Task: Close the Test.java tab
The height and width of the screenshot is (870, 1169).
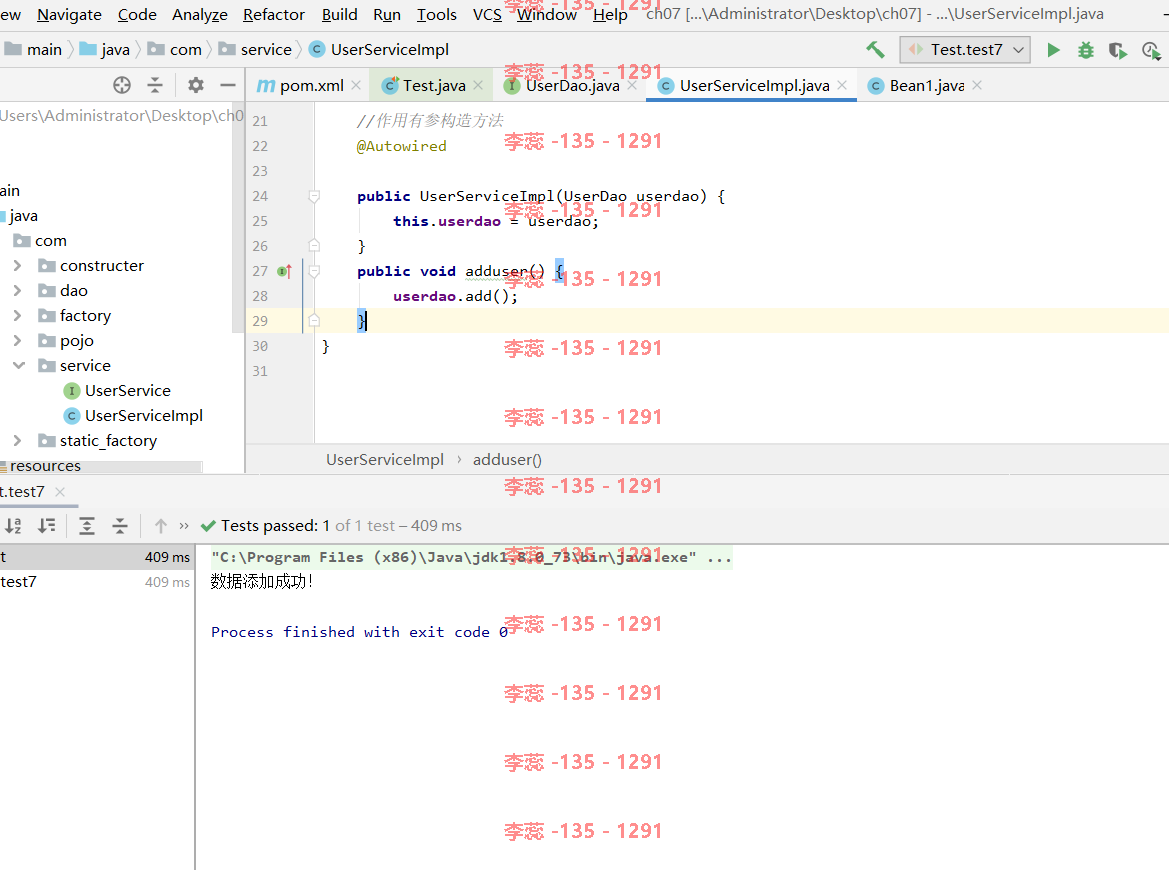Action: tap(479, 86)
